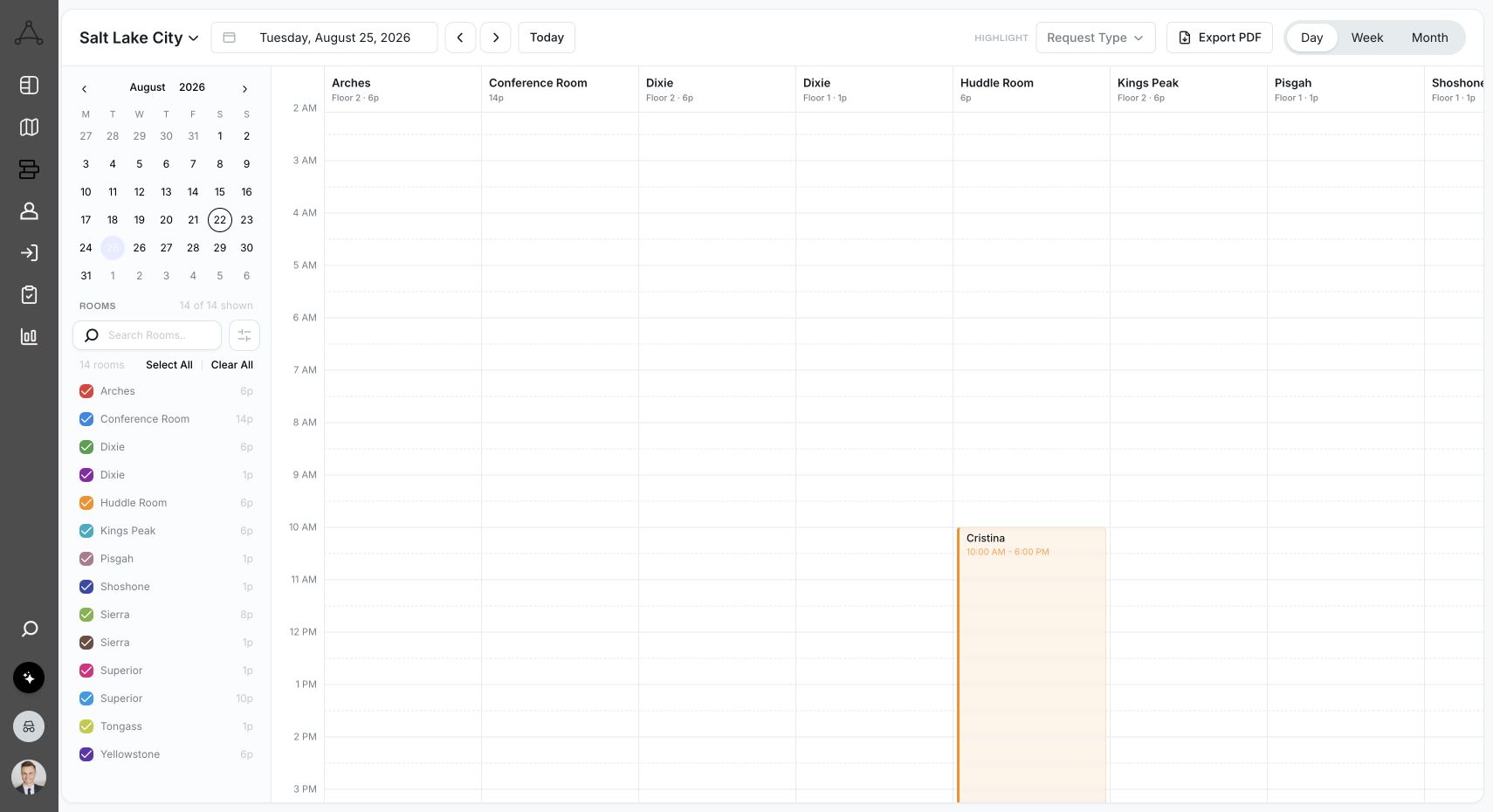Toggle the Huddle Room checkbox

pyautogui.click(x=86, y=503)
